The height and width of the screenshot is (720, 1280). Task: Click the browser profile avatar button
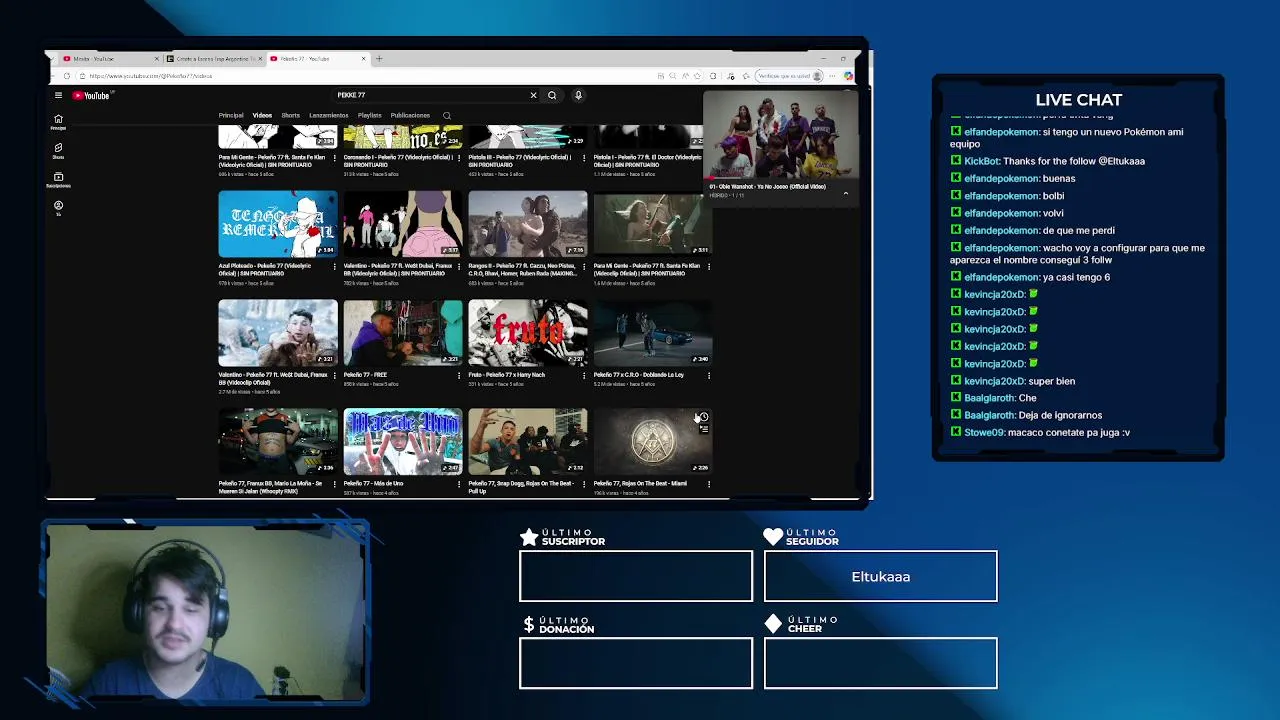(818, 76)
